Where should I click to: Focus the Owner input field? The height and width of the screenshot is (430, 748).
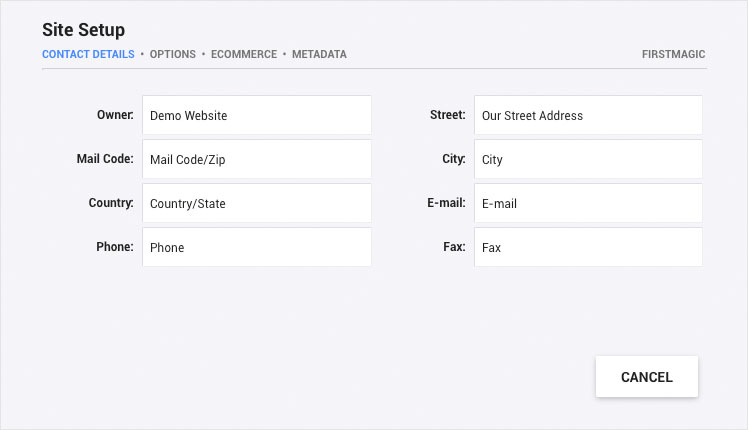257,115
